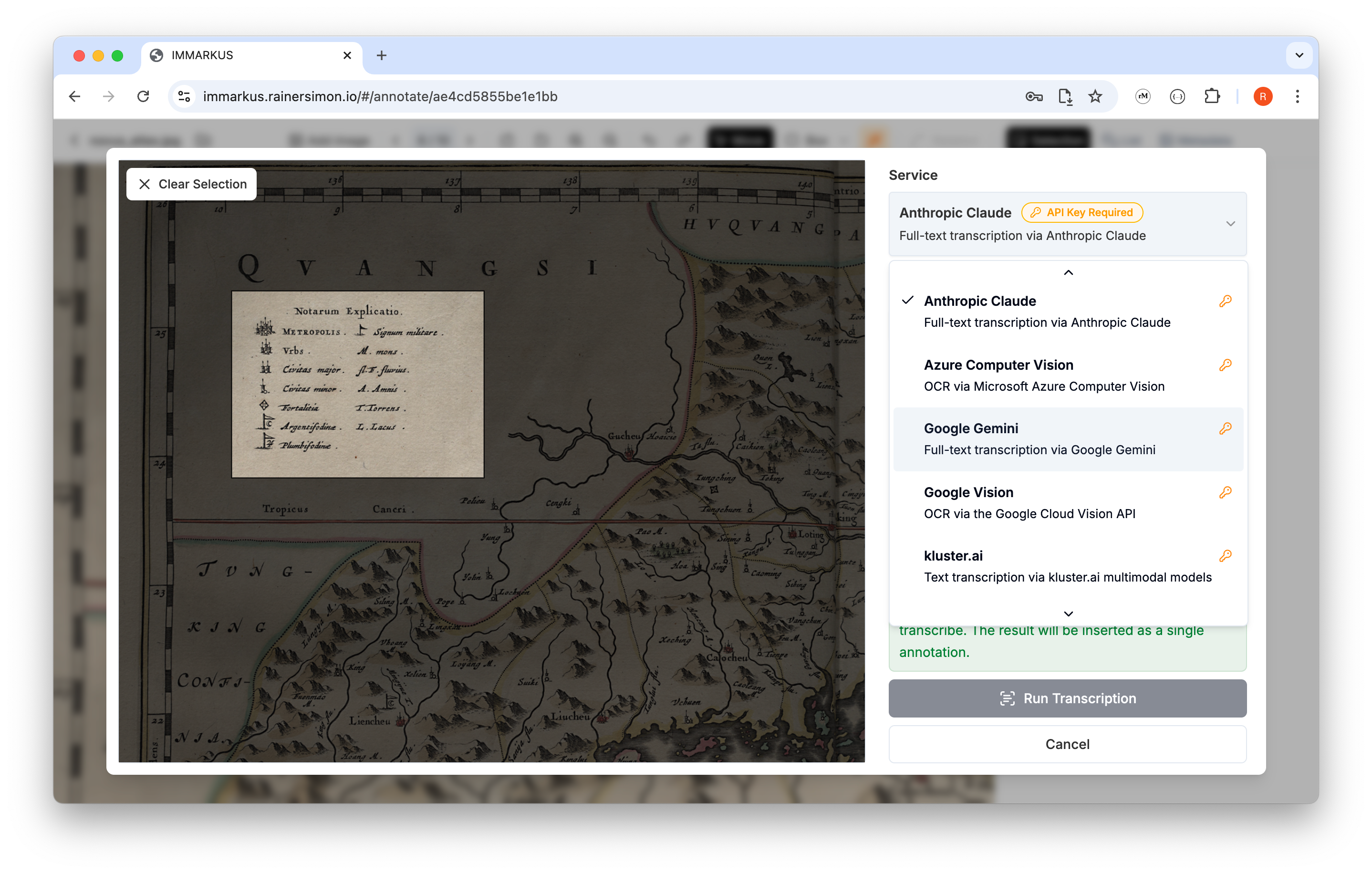This screenshot has width=1372, height=874.
Task: Click the scroll-down chevron in service list
Action: [x=1068, y=614]
